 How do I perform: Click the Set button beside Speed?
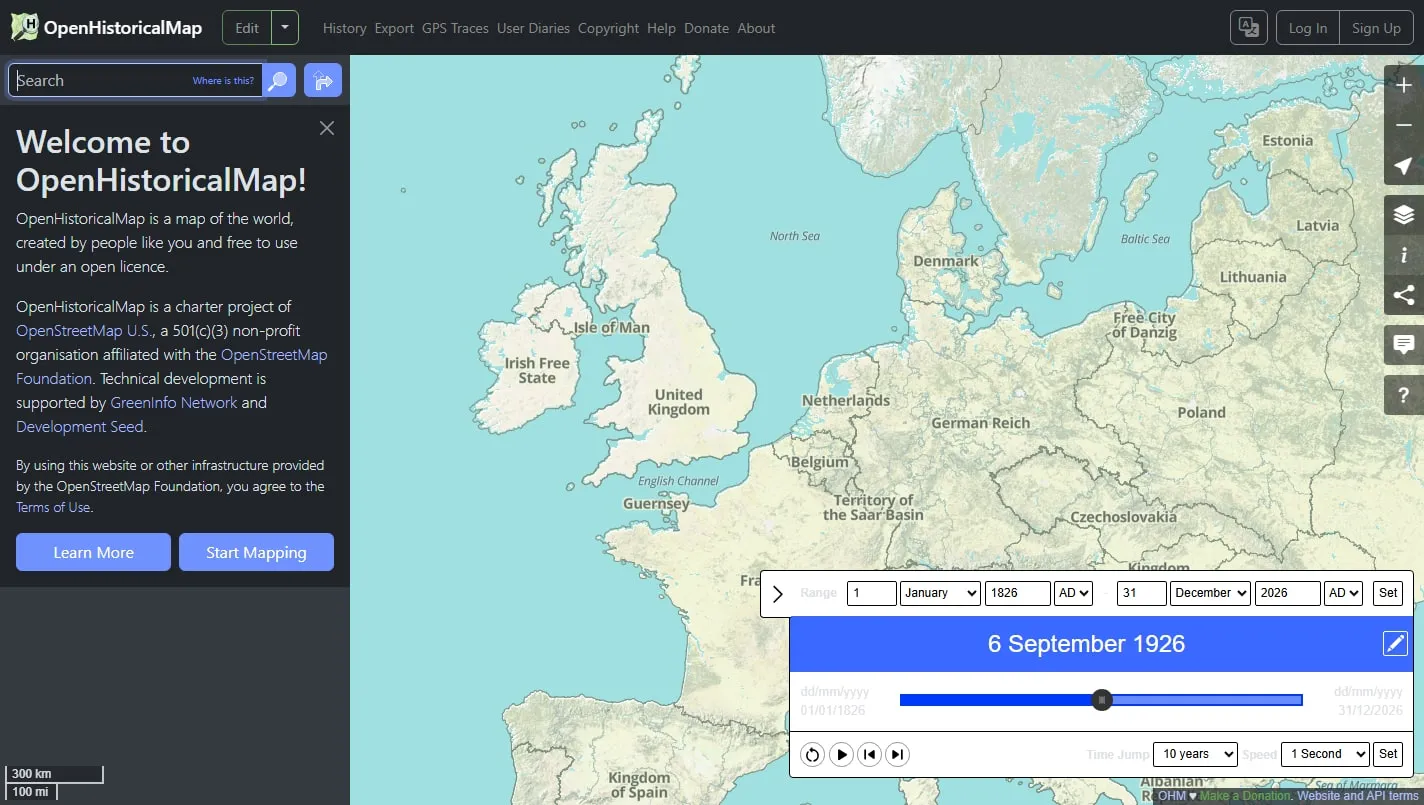pos(1388,754)
